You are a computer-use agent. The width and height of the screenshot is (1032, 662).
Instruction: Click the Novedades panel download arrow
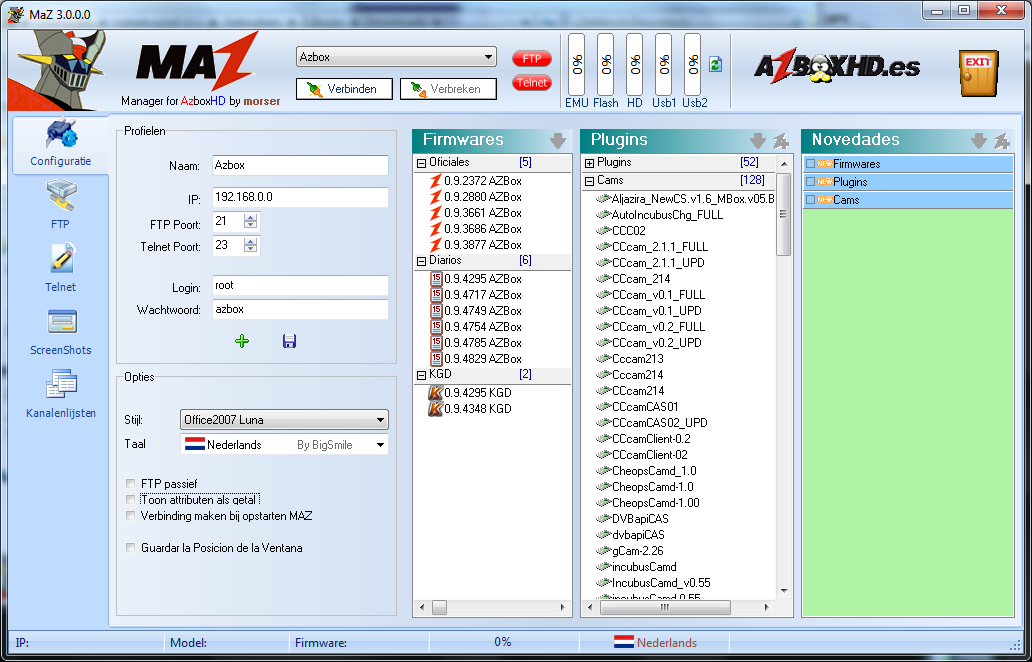pyautogui.click(x=979, y=140)
